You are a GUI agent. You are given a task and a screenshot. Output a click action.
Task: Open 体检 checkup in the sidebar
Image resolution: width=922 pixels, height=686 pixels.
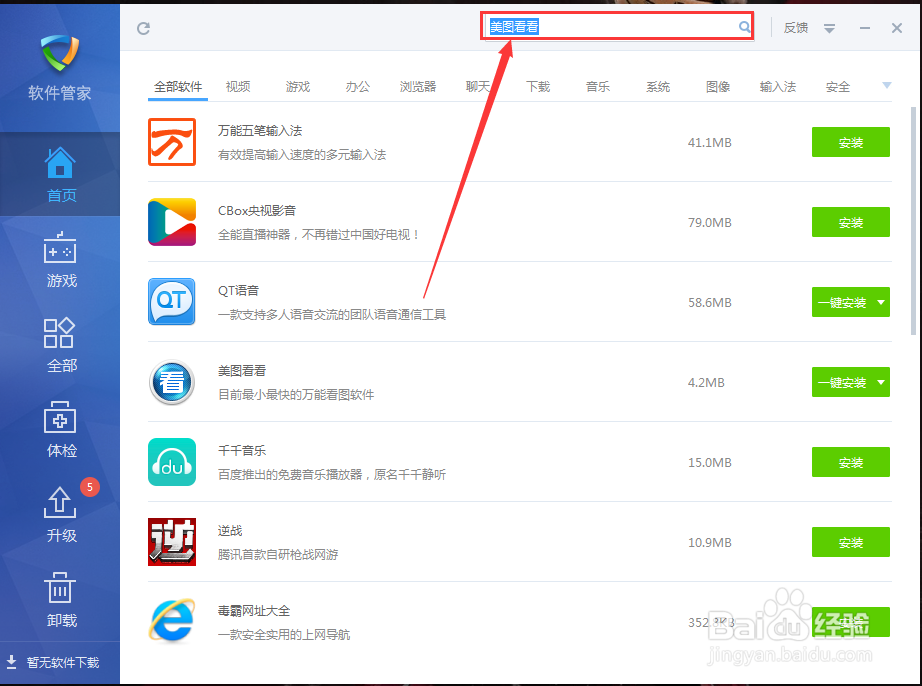pos(60,430)
